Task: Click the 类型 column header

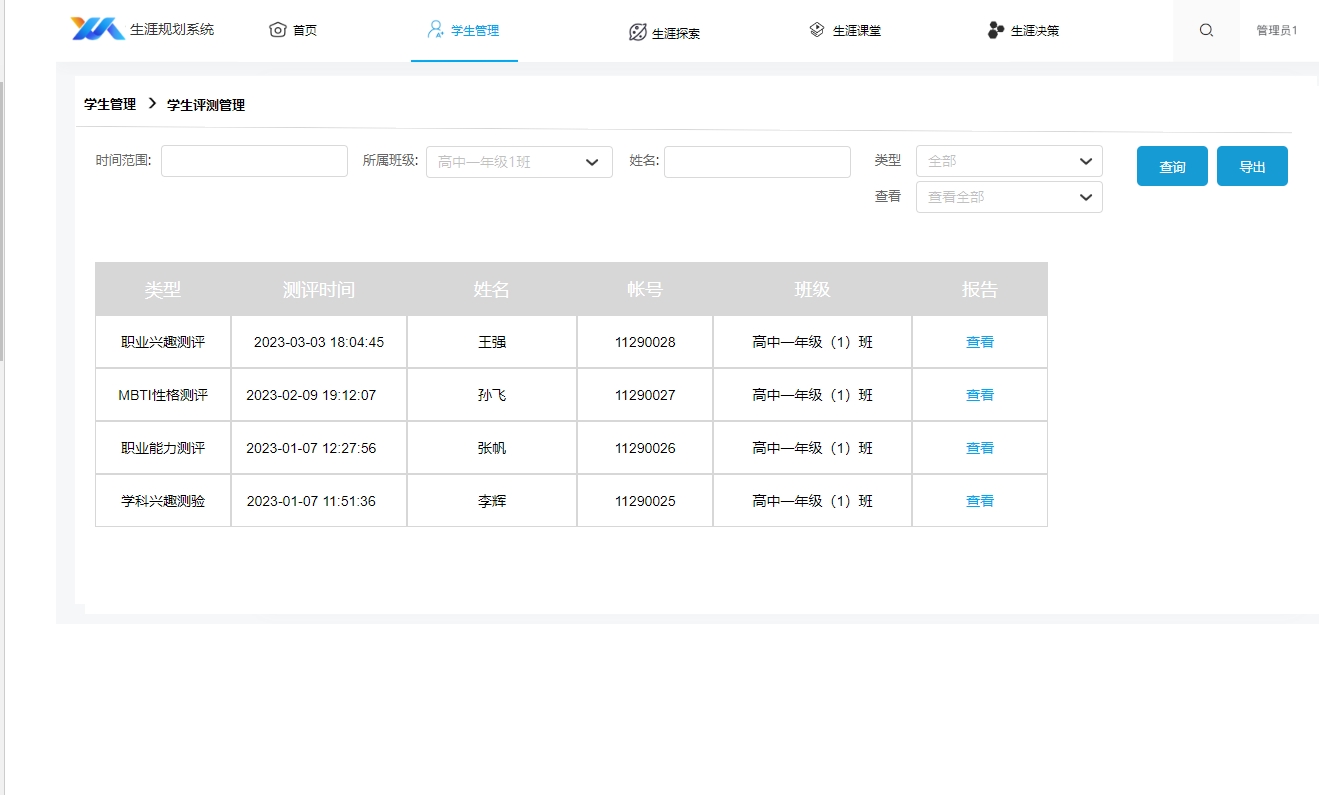Action: point(163,289)
